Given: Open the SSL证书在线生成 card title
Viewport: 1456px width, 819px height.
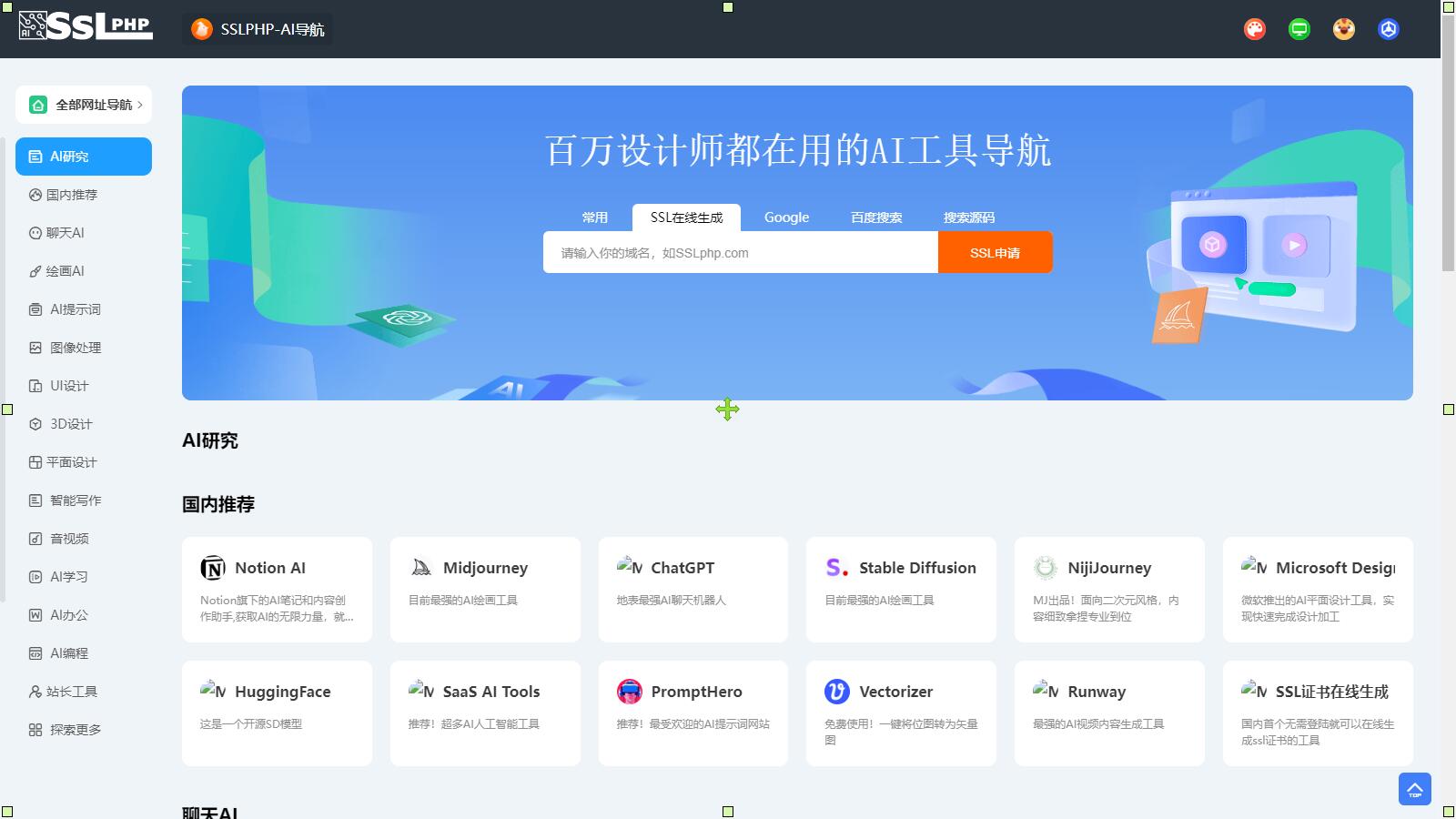Looking at the screenshot, I should click(1332, 692).
